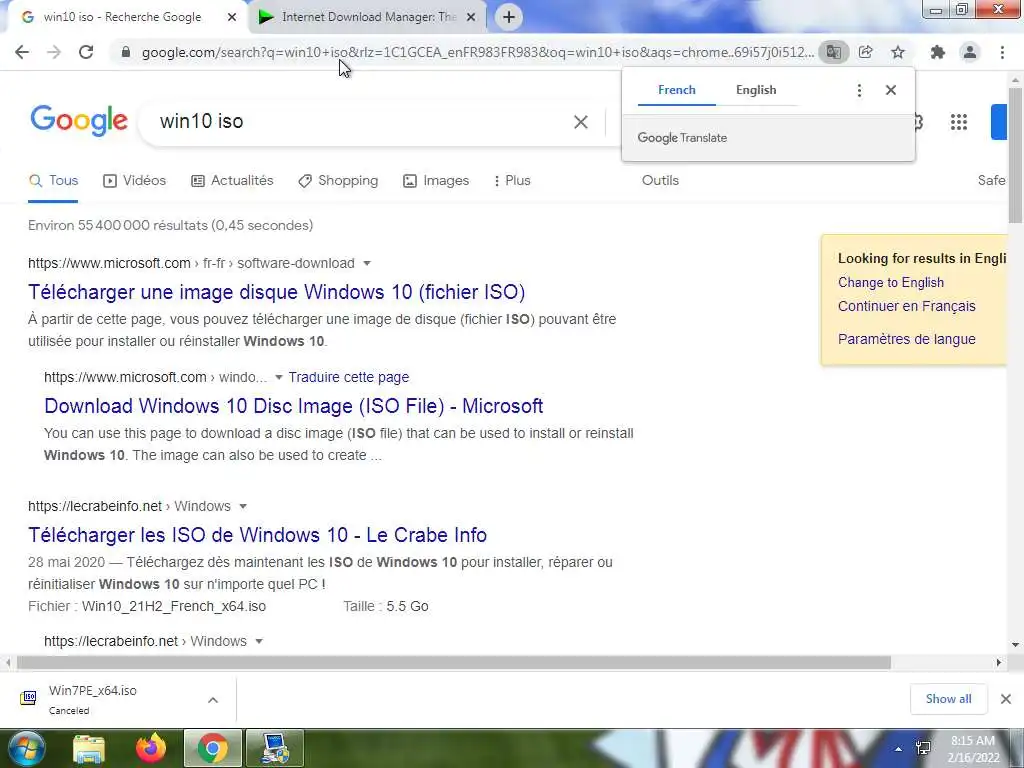The image size is (1024, 768).
Task: Open Télécharger les ISO Le Crabe Info
Action: (x=257, y=536)
